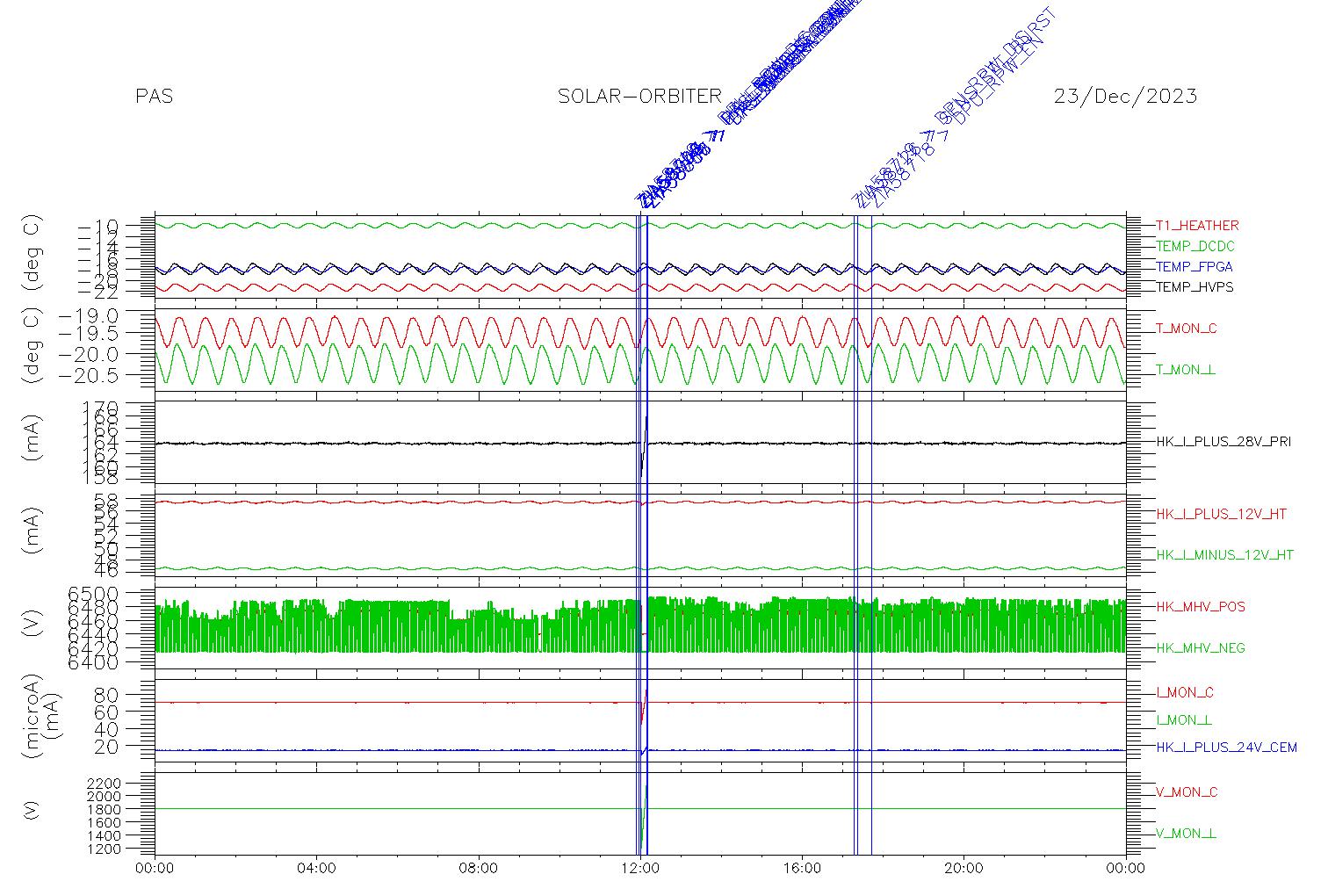Click the V_MON_C legend label
Screen dimensions: 1328x896
pyautogui.click(x=1187, y=792)
